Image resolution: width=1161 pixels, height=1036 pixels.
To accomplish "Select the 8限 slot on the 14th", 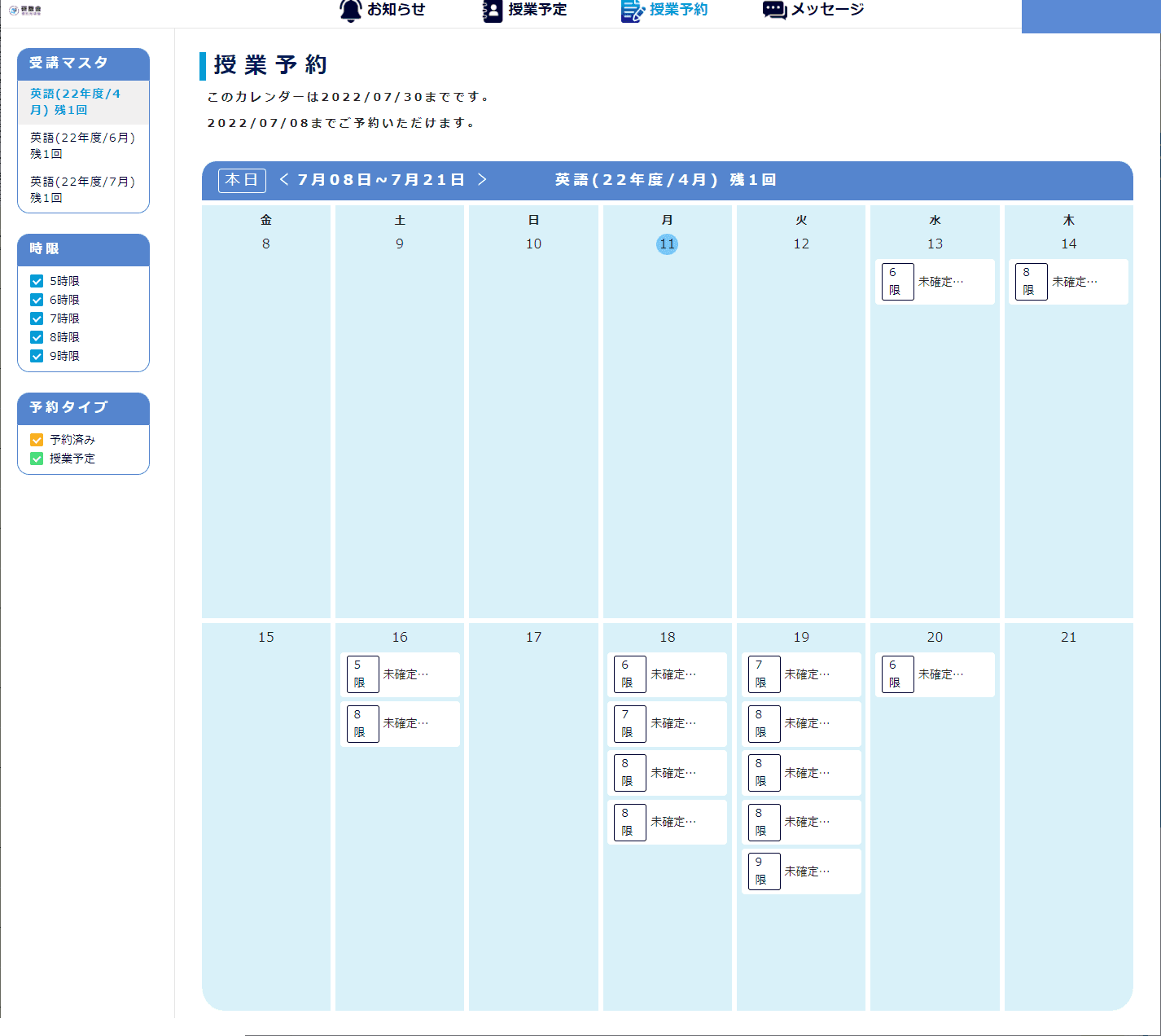I will click(x=1068, y=282).
